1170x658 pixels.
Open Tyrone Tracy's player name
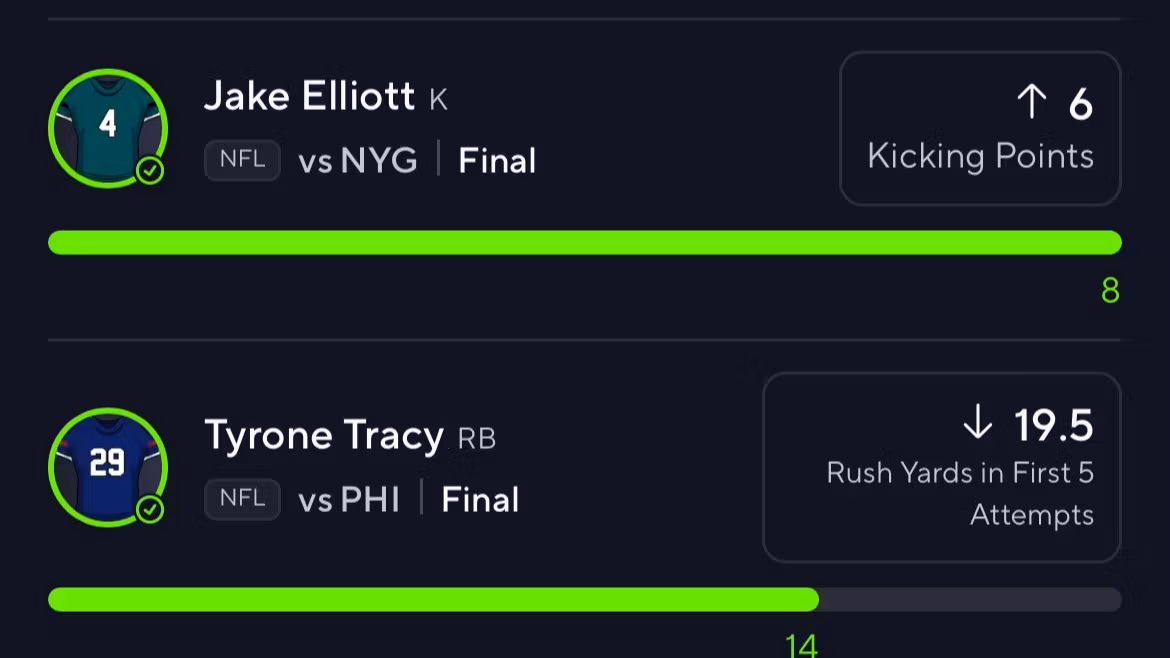tap(324, 435)
